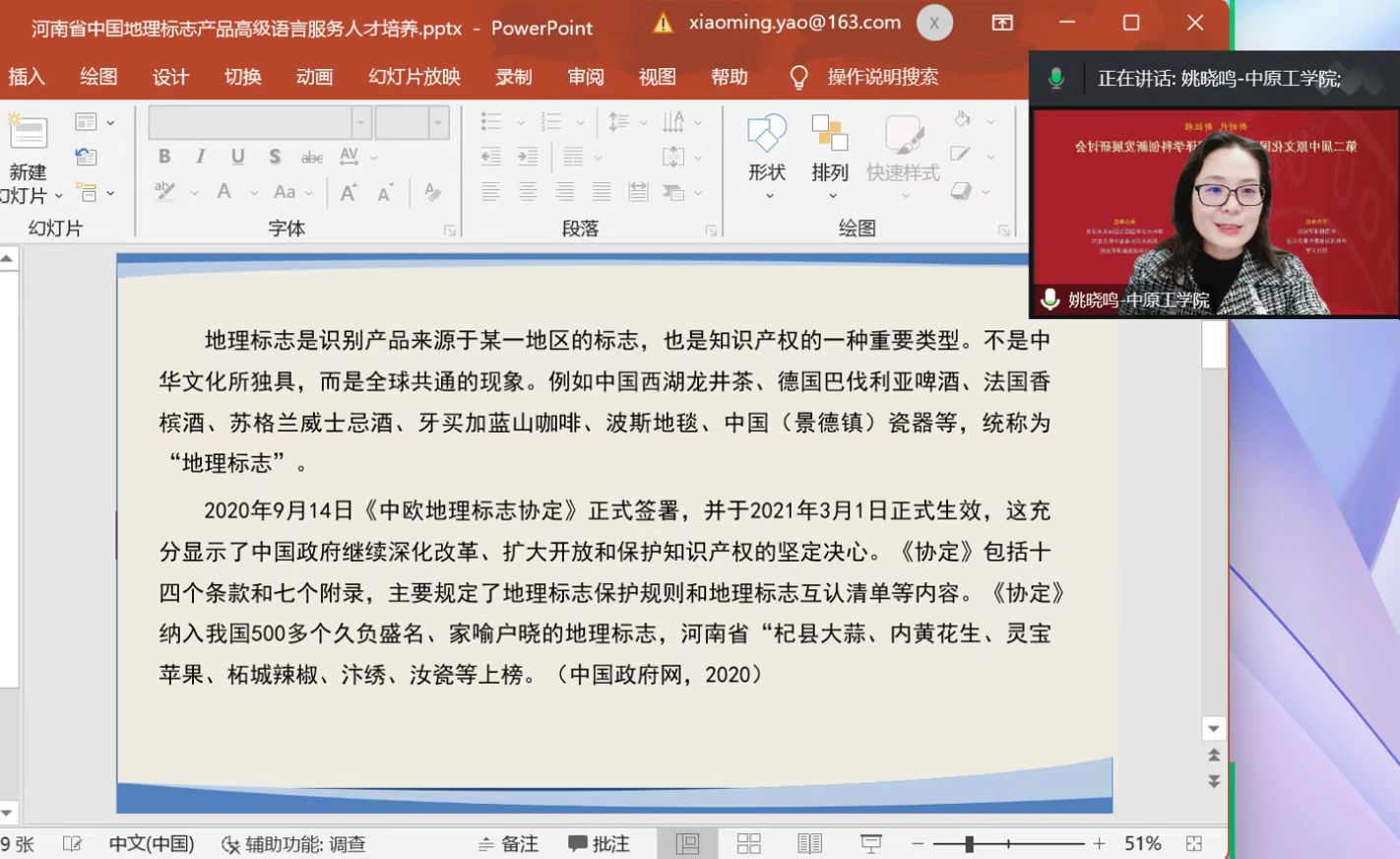Toggle Bold formatting
Screen dimensions: 1400x859
(164, 157)
